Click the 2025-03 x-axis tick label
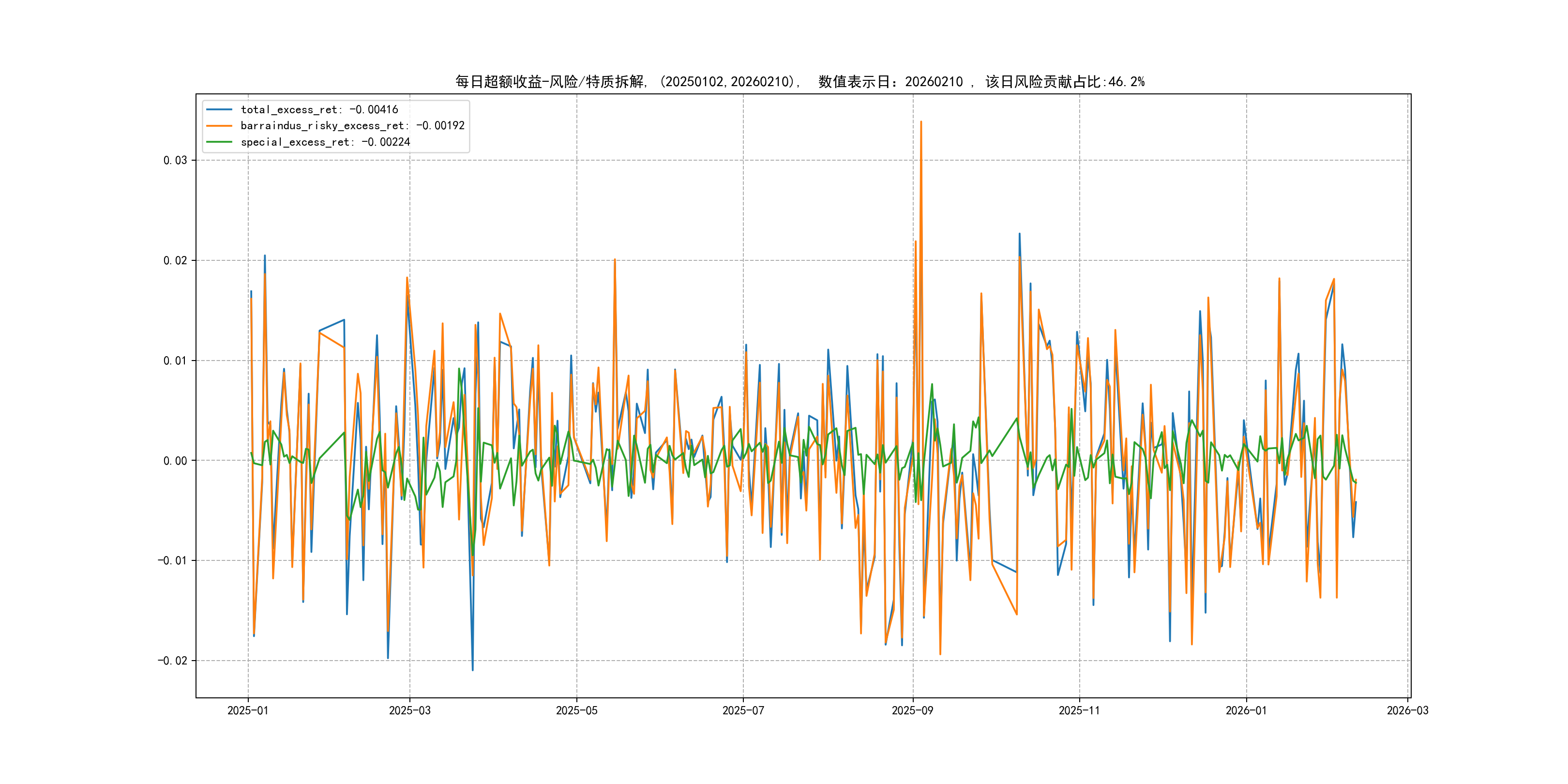The image size is (1568, 784). pyautogui.click(x=409, y=710)
